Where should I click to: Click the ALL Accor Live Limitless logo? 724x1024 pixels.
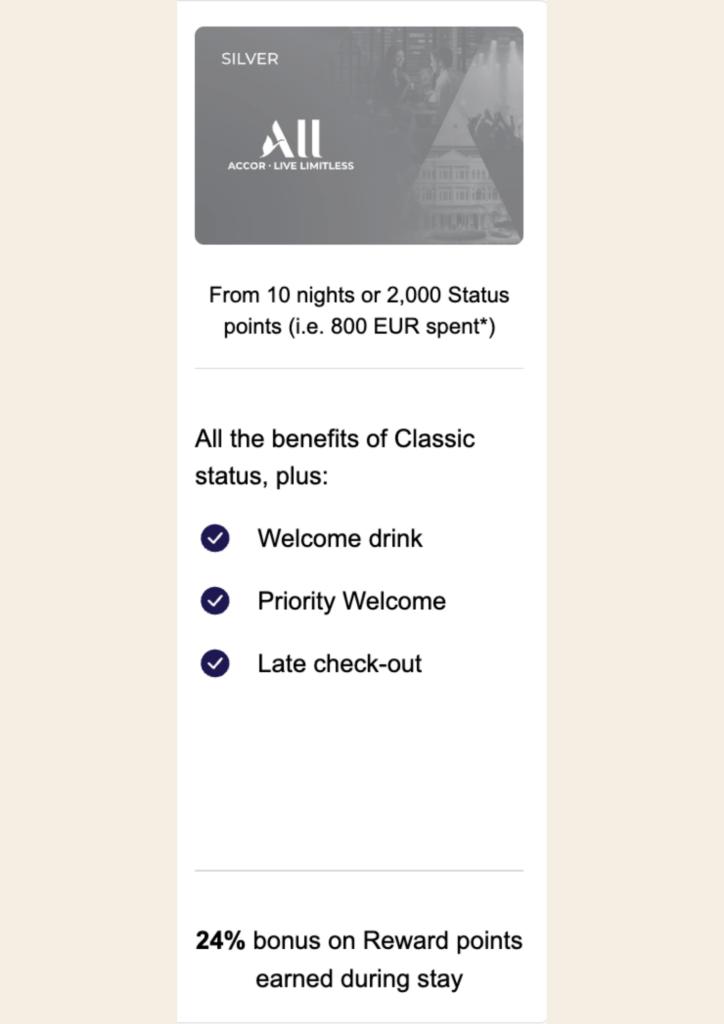(x=291, y=145)
